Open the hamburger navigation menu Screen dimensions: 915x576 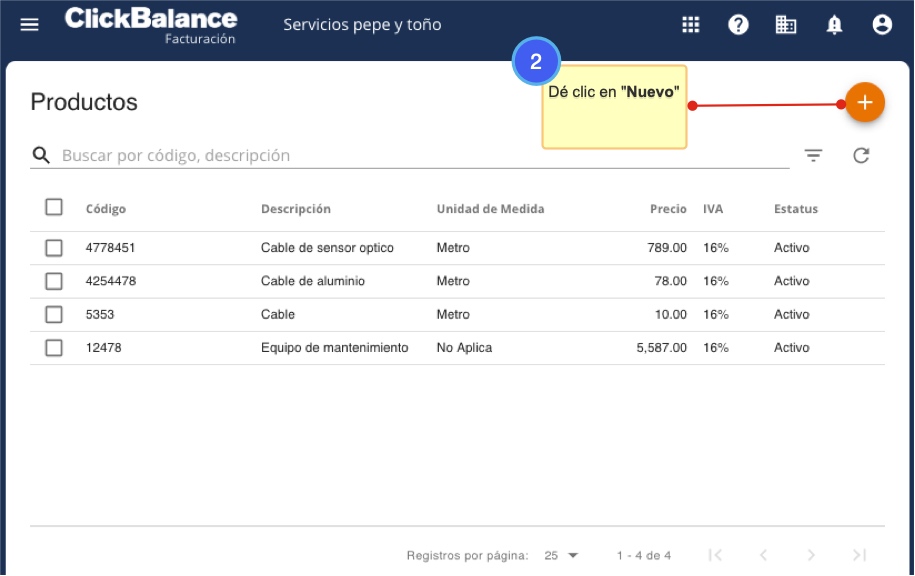29,25
